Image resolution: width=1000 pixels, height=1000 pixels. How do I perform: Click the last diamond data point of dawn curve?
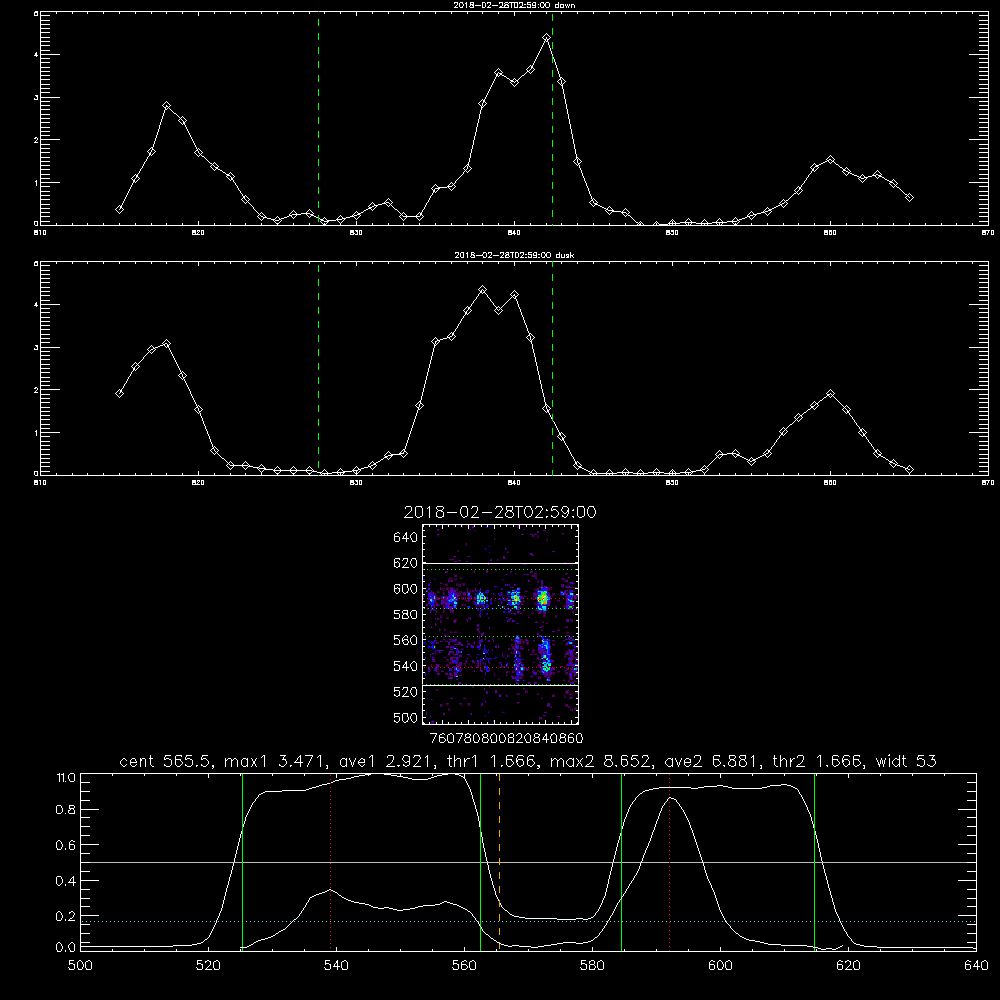[x=909, y=198]
